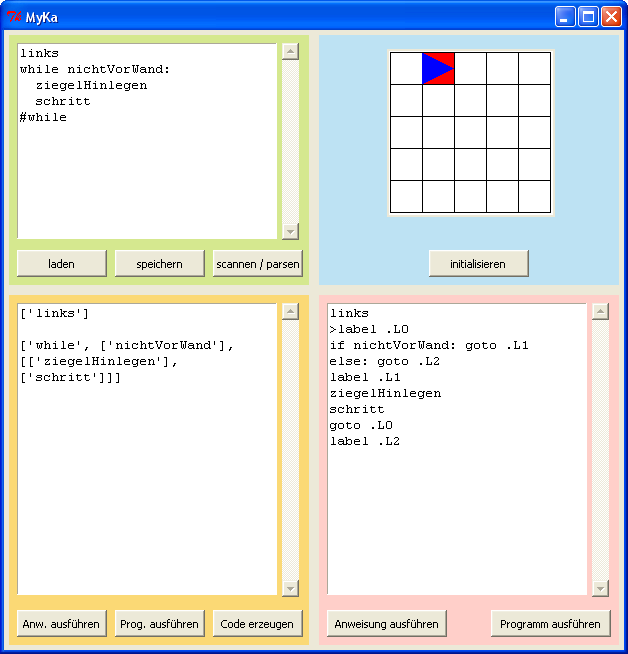Save program with speichern button

coord(160,264)
